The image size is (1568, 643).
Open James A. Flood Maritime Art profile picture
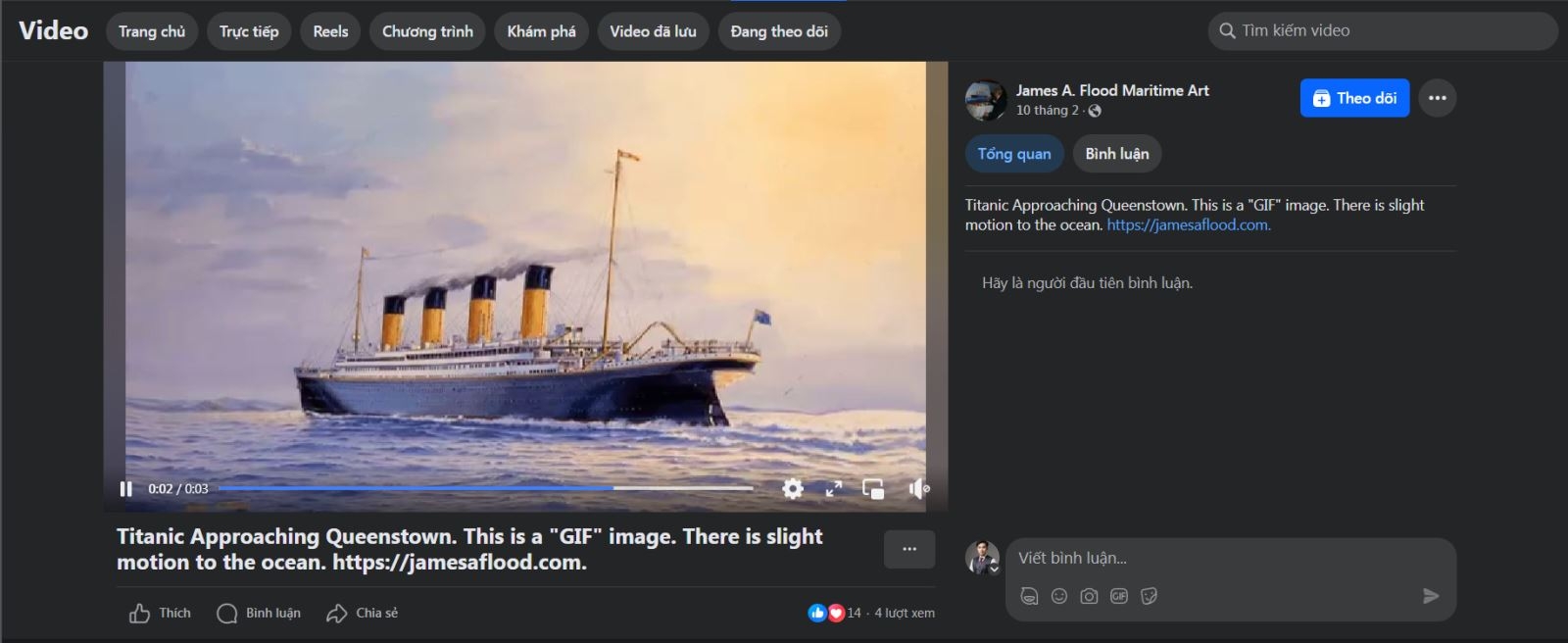[986, 100]
